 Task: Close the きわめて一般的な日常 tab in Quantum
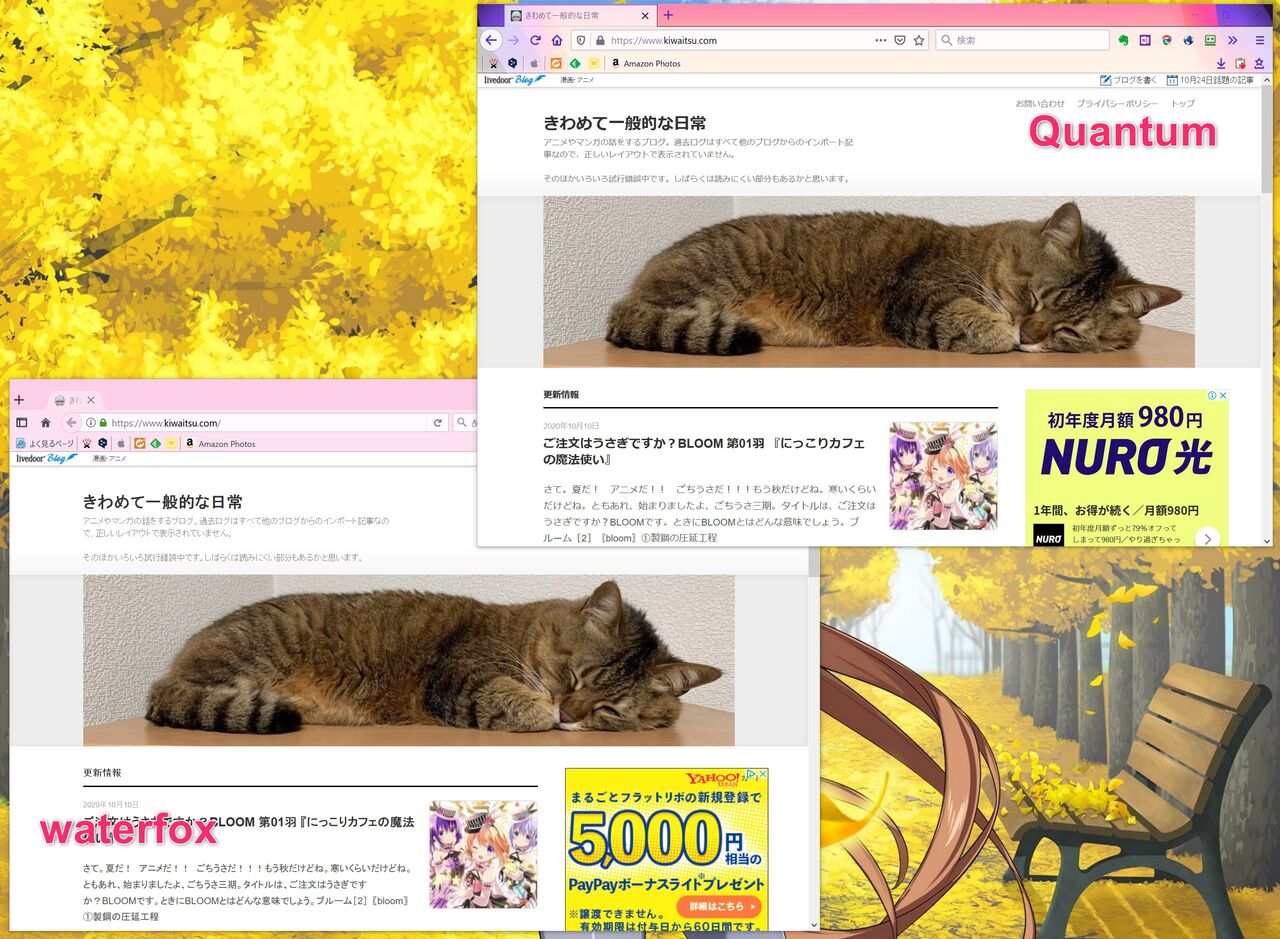tap(645, 15)
